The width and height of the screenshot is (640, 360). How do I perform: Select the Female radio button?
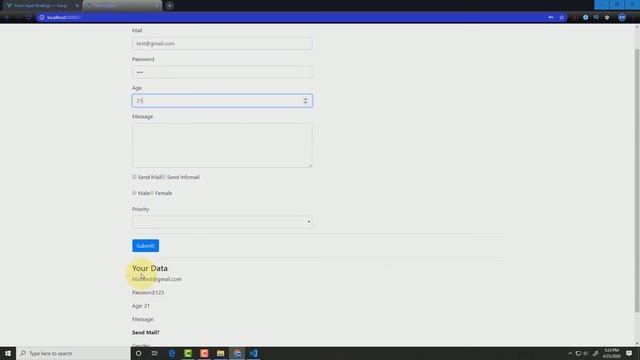coord(151,193)
